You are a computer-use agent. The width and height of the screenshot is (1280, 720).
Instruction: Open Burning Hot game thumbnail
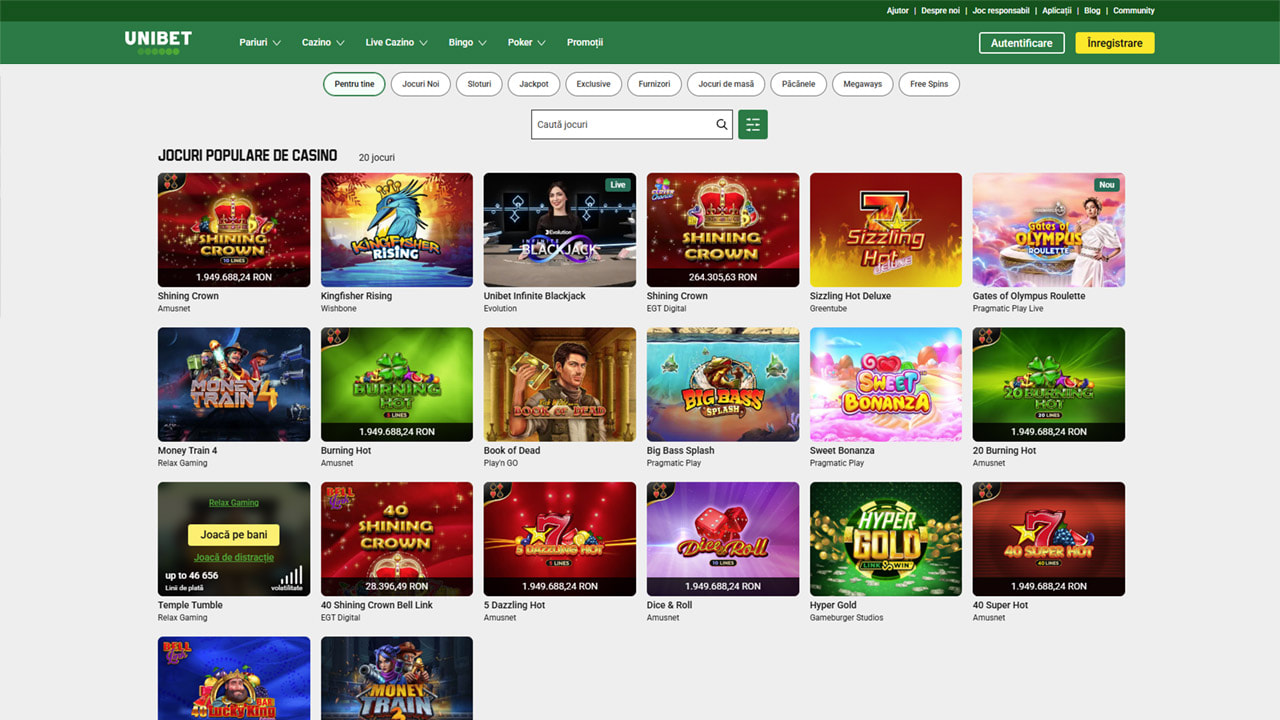[x=397, y=385]
